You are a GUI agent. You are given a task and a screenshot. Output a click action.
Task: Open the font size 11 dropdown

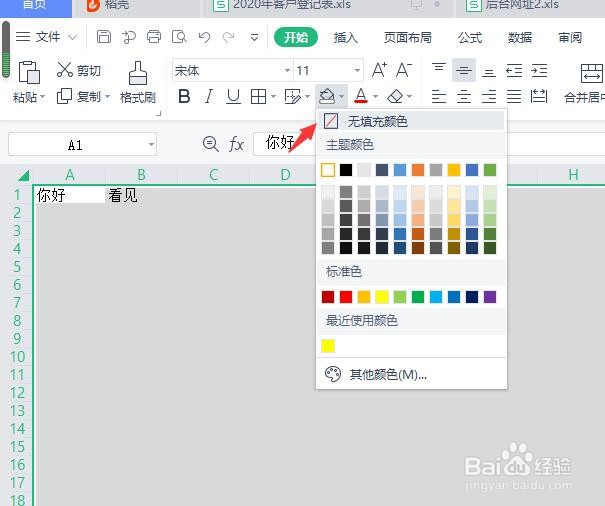(x=357, y=71)
